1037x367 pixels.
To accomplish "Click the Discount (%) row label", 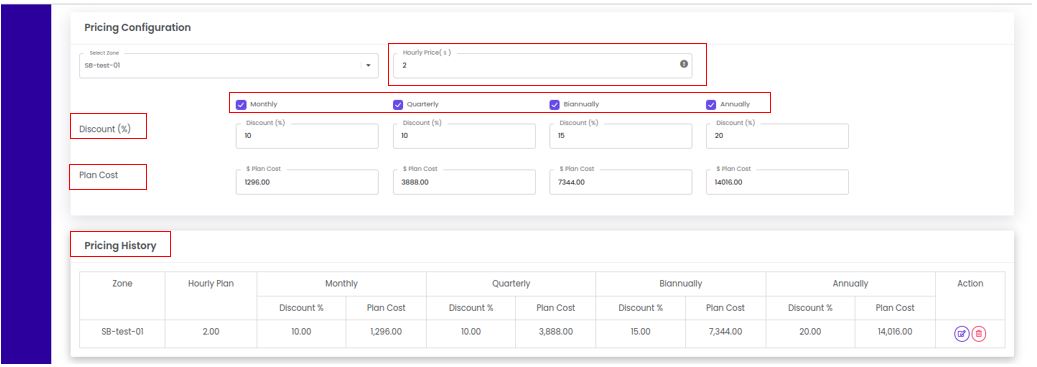I will [104, 130].
